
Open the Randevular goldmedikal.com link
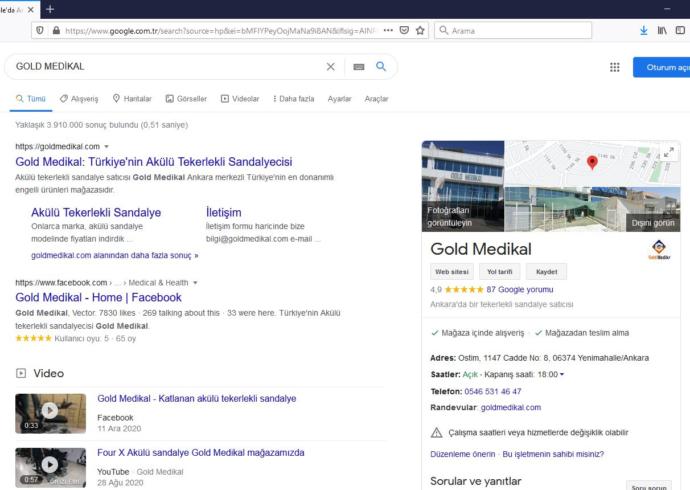(510, 407)
